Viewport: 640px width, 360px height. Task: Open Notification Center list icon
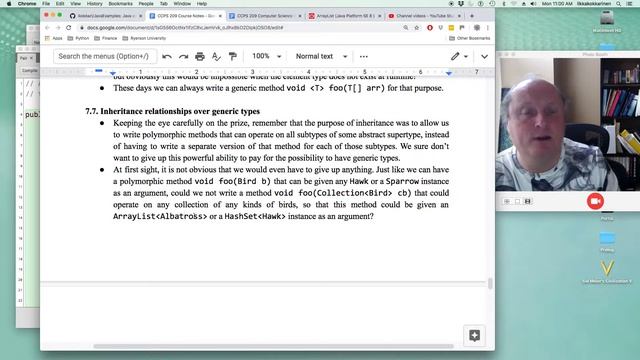tap(629, 3)
